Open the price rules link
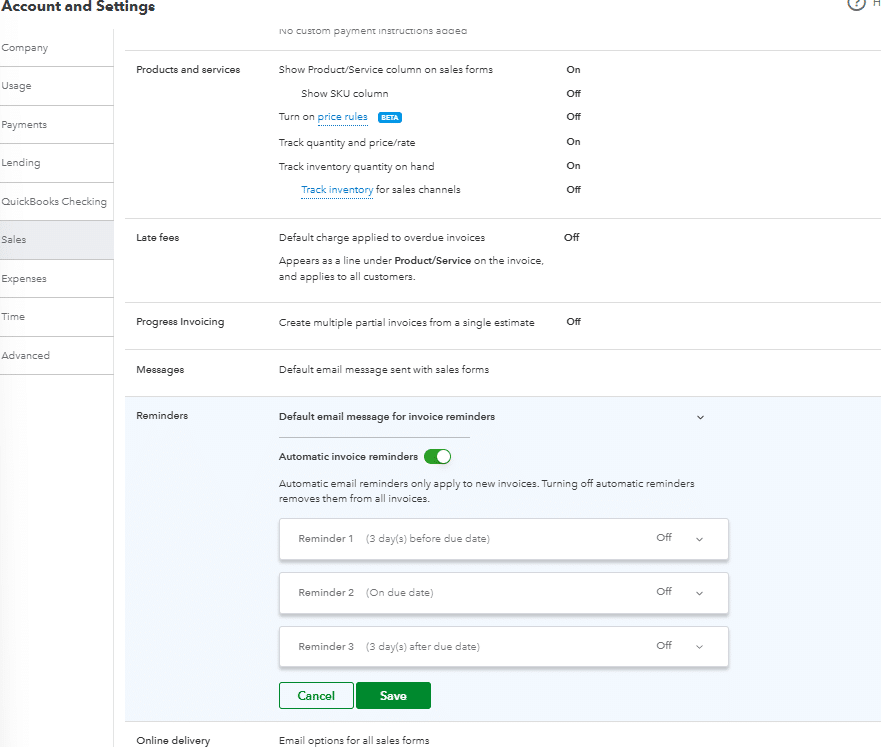Screen dimensions: 881x747 click(342, 117)
